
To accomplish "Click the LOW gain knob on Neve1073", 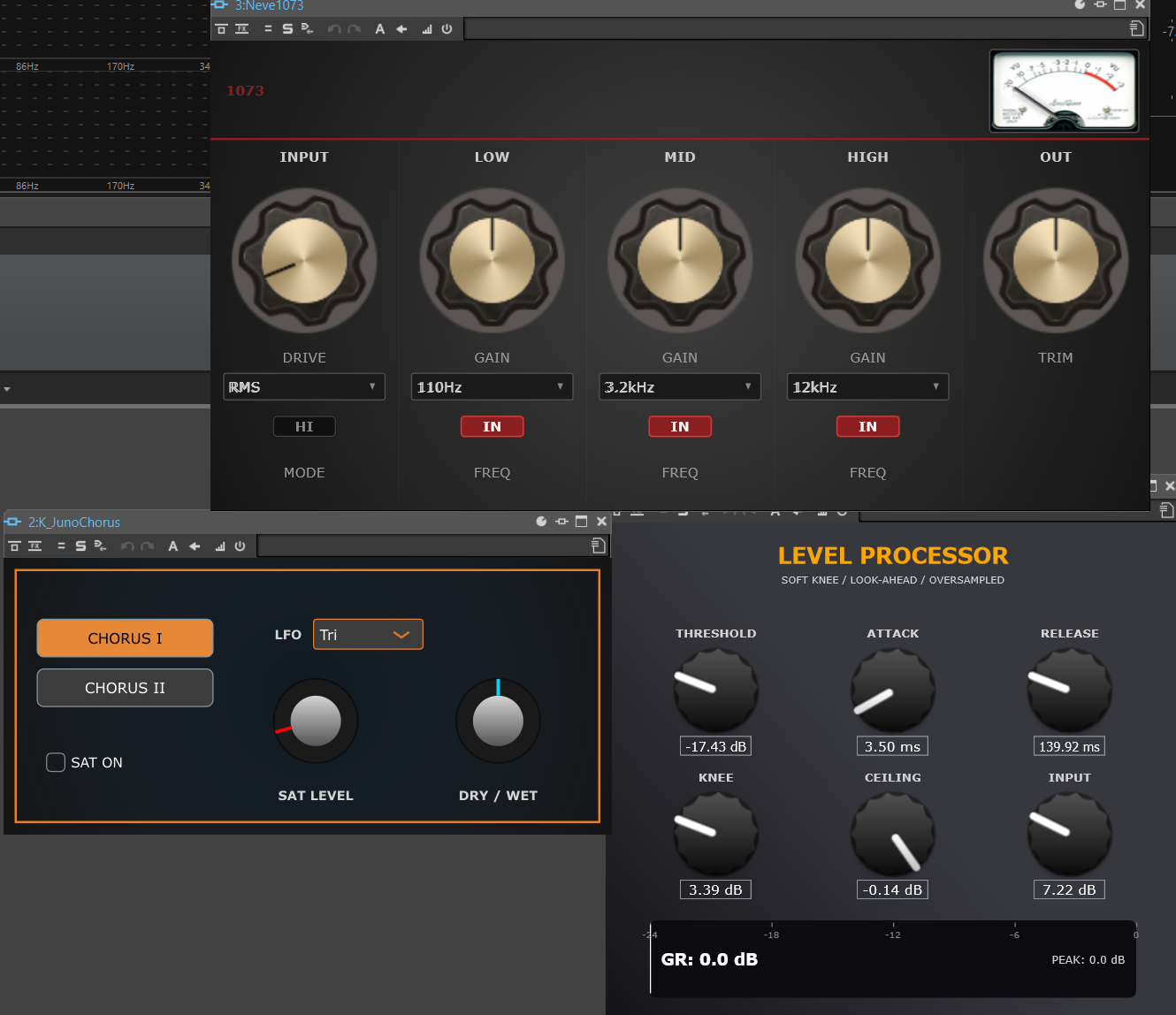I will pos(493,261).
